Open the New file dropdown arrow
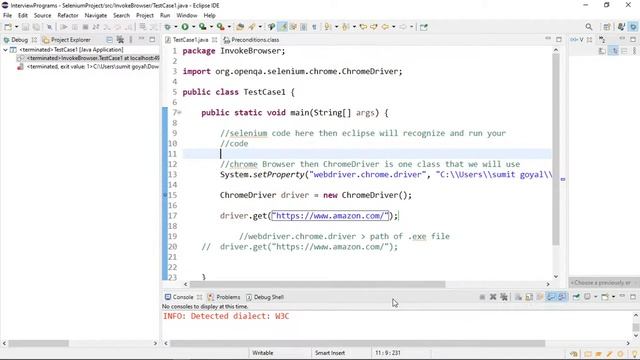Image resolution: width=640 pixels, height=360 pixels. [x=16, y=27]
